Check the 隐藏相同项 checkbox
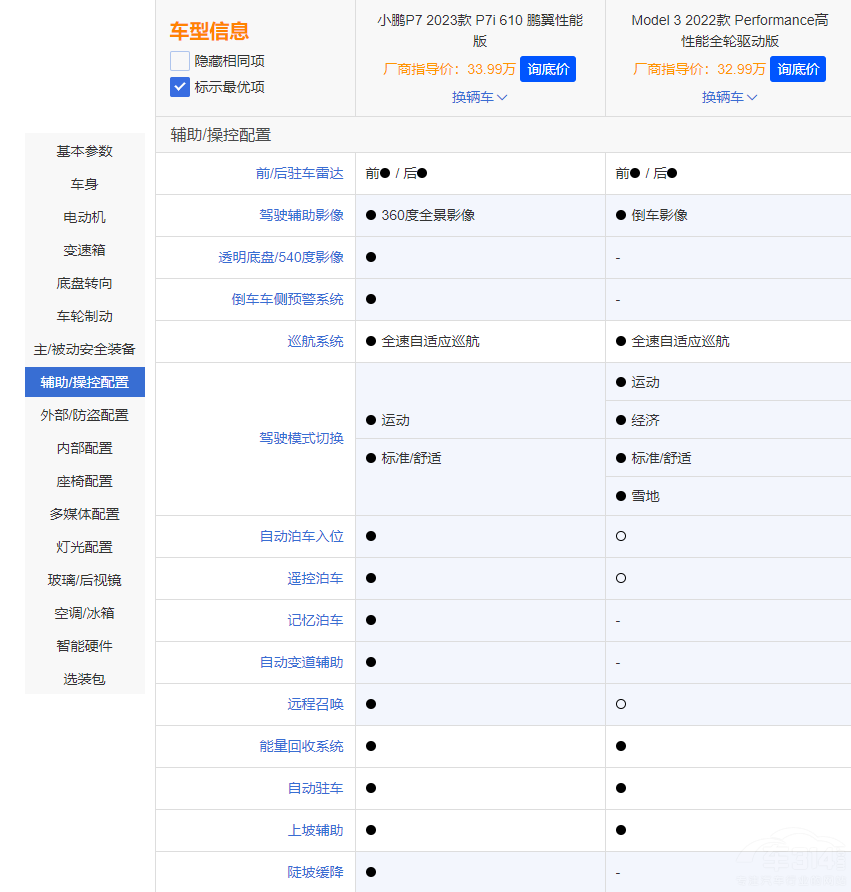 point(180,61)
